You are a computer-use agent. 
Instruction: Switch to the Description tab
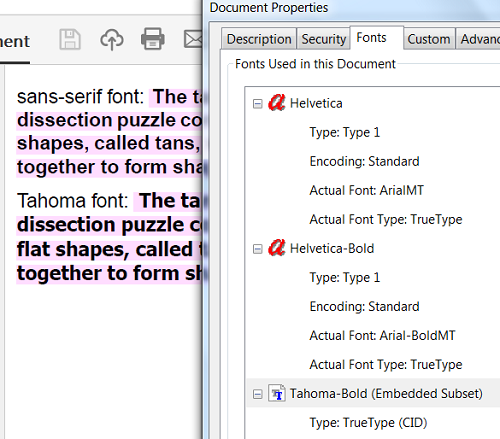coord(259,39)
